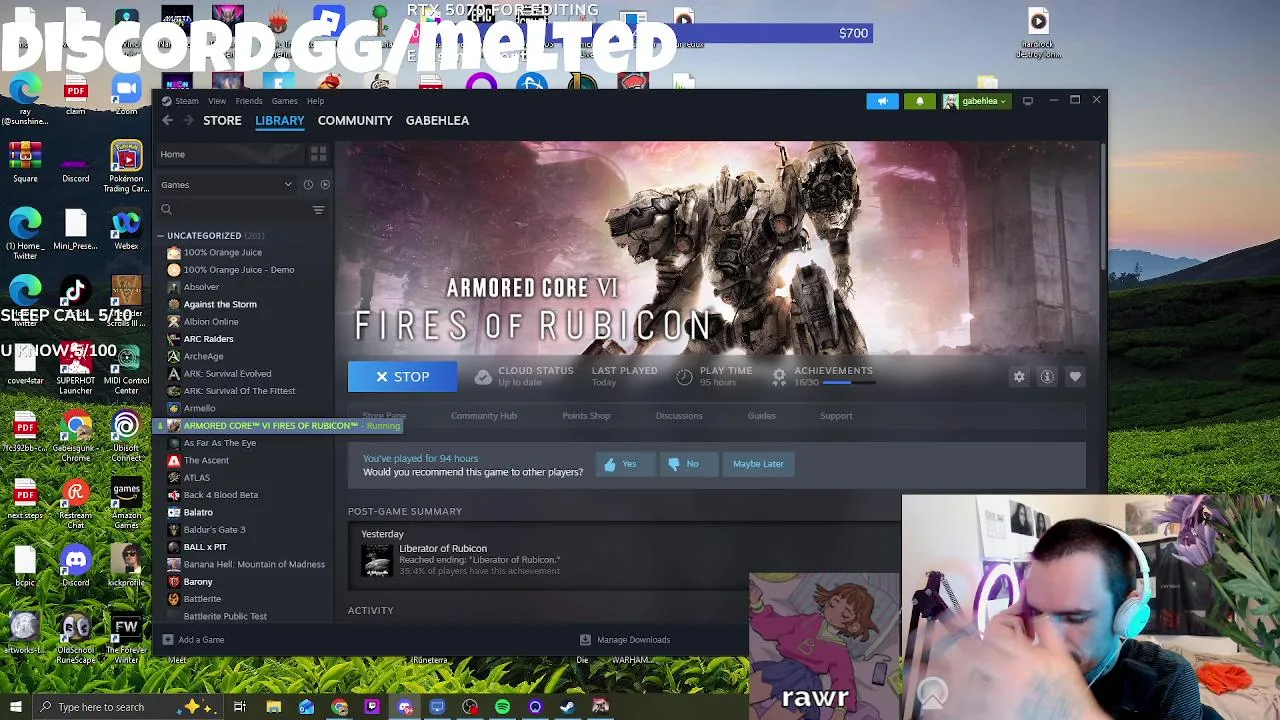Open Liberator of Rubicon achievement thumbnail
Screen dimensions: 1280x720
tap(377, 560)
